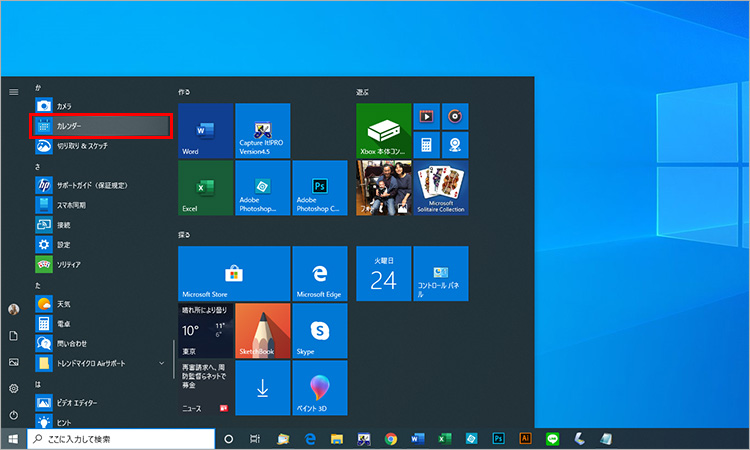Click the taskbar search box
The width and height of the screenshot is (750, 450).
[122, 438]
